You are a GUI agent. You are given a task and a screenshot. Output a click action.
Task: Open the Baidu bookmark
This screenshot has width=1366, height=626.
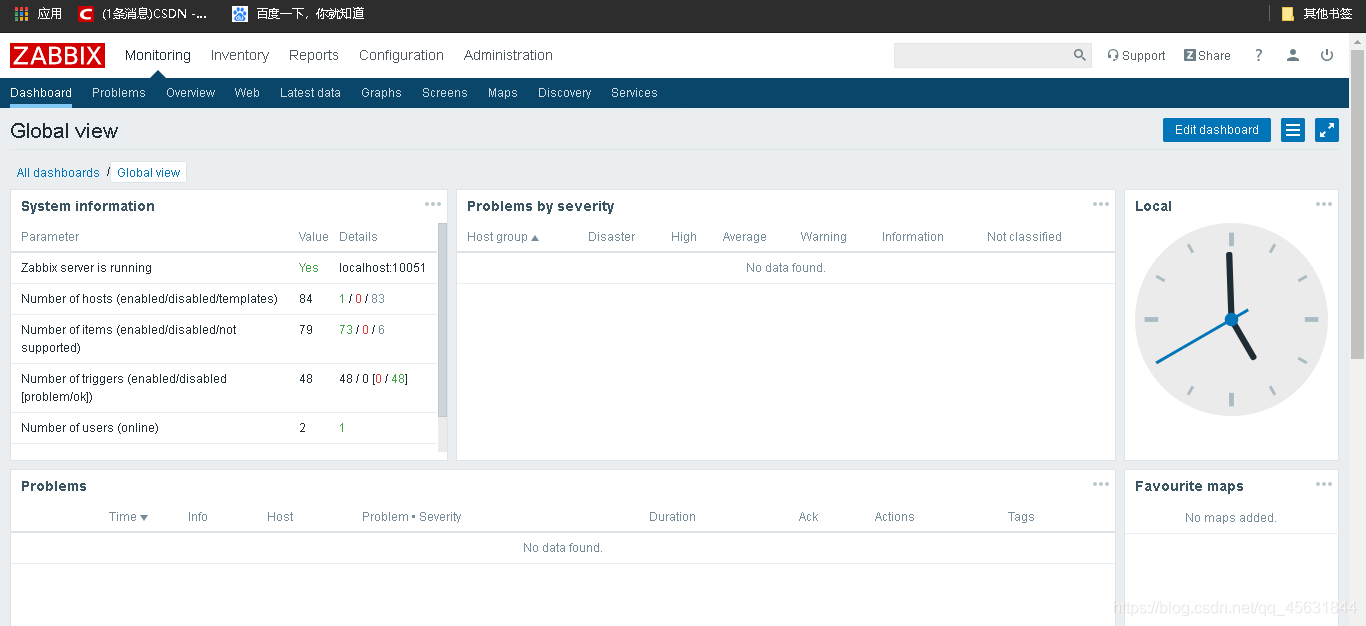pos(298,14)
